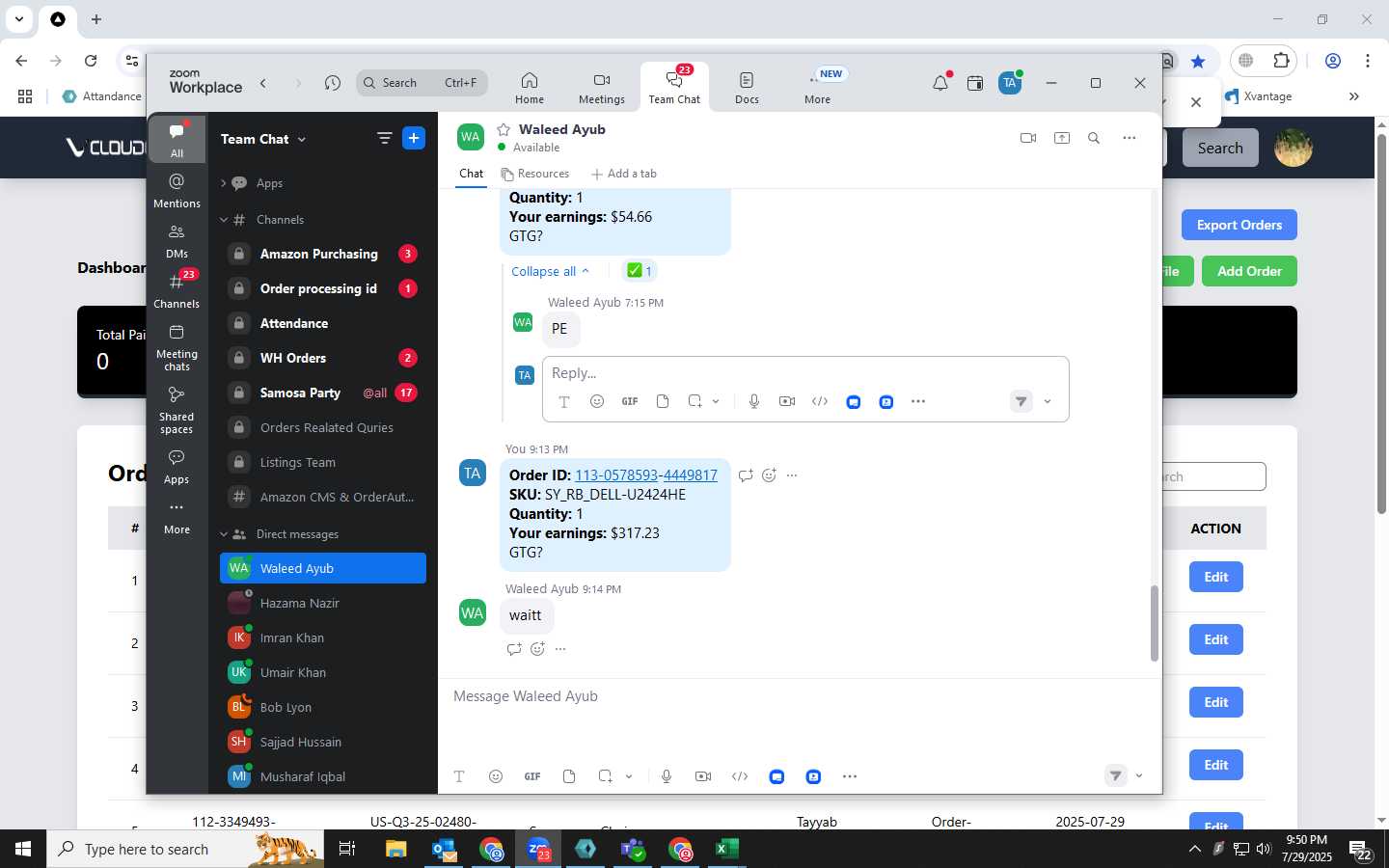This screenshot has height=868, width=1389.
Task: Open the Orders Realated Quries channel
Action: coord(323,427)
